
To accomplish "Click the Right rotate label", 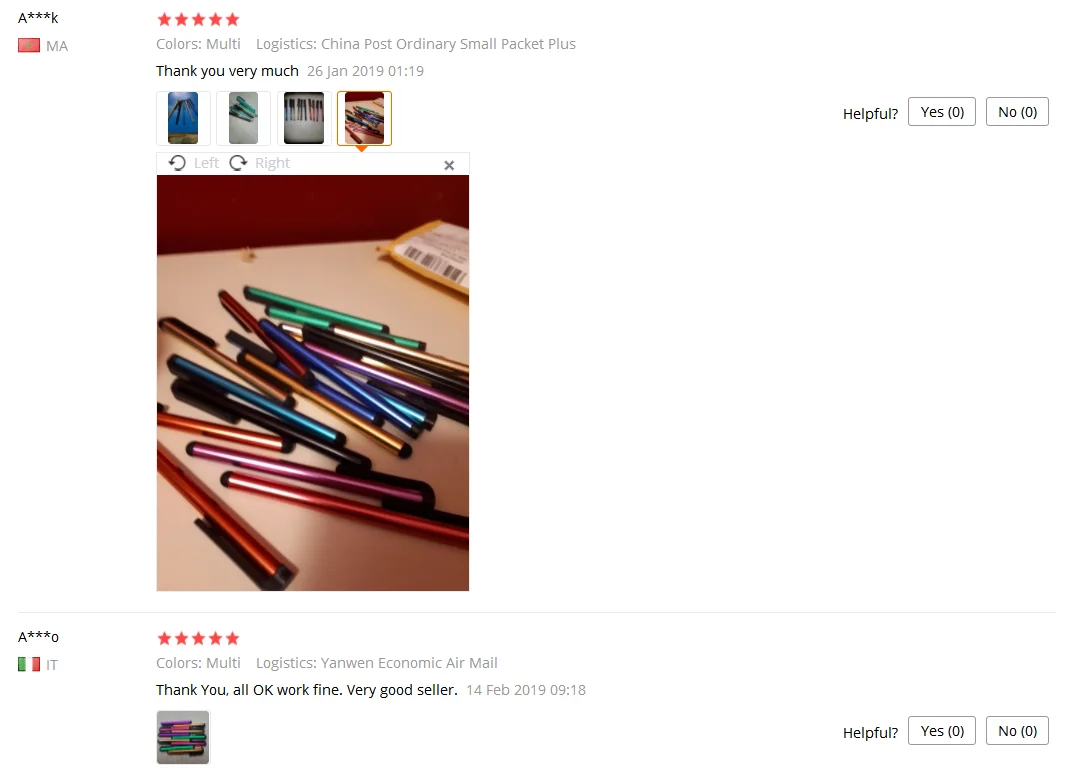I will pyautogui.click(x=272, y=163).
